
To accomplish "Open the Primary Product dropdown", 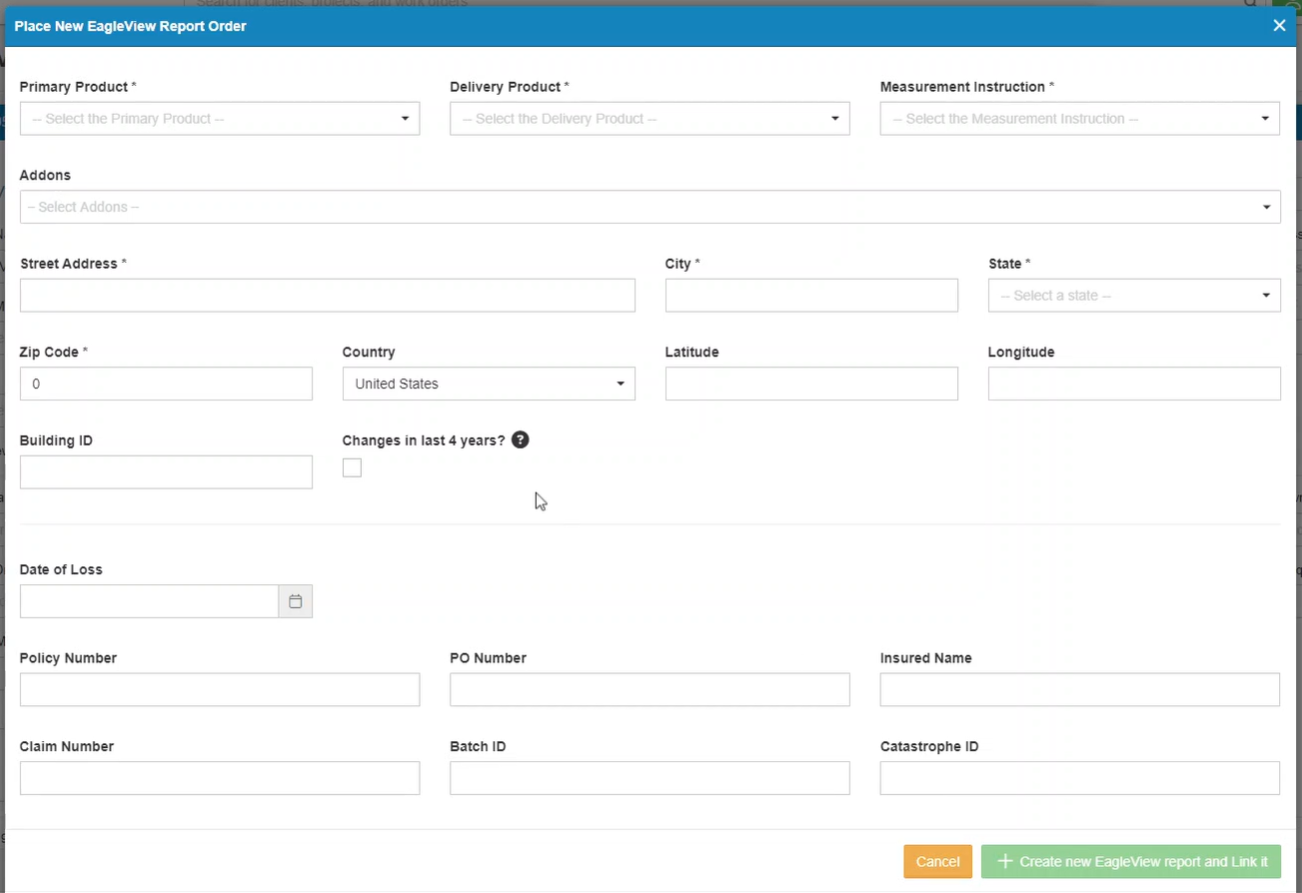I will point(220,118).
